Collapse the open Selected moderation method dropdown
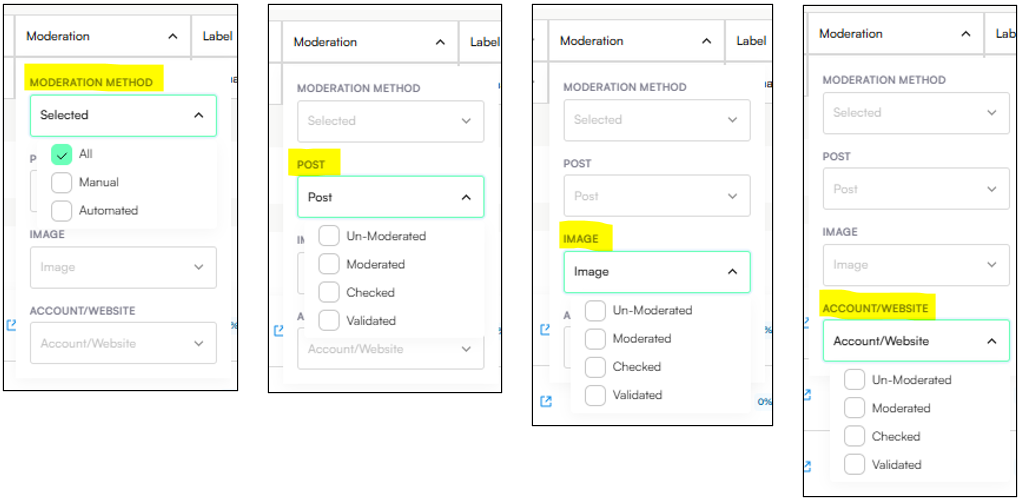1020x499 pixels. click(197, 116)
